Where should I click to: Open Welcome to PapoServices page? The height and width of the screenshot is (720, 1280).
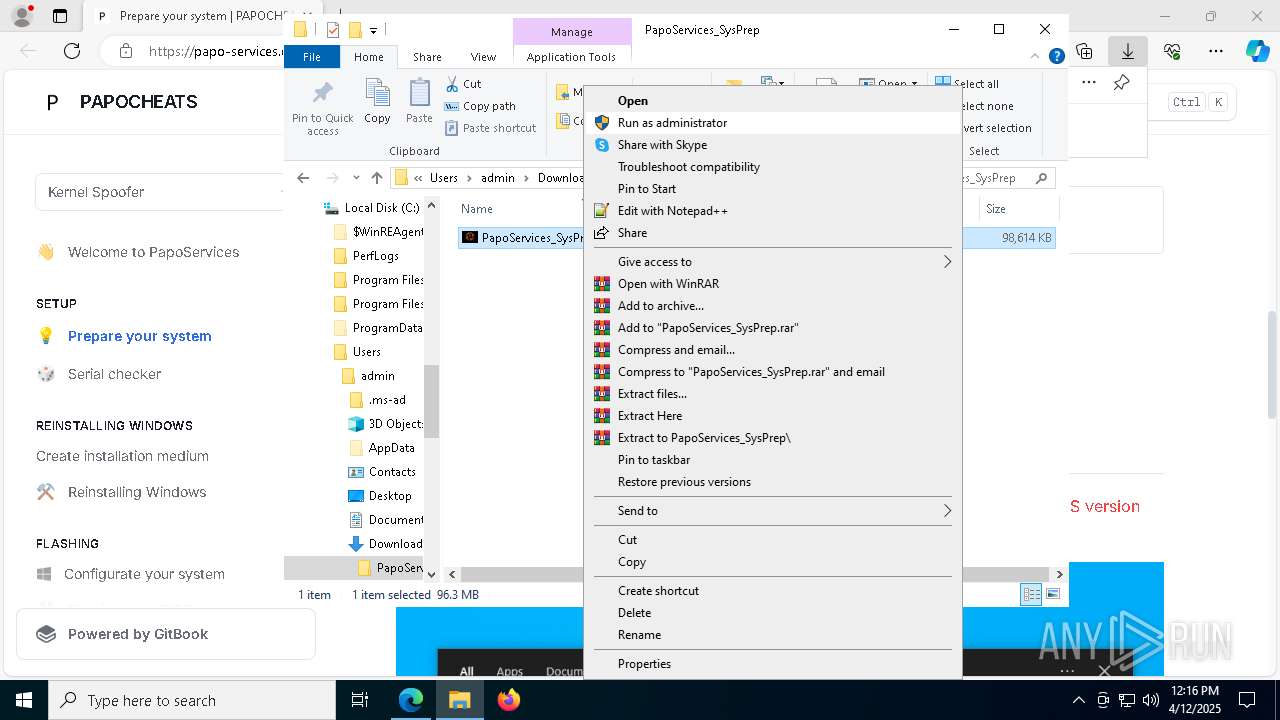153,252
